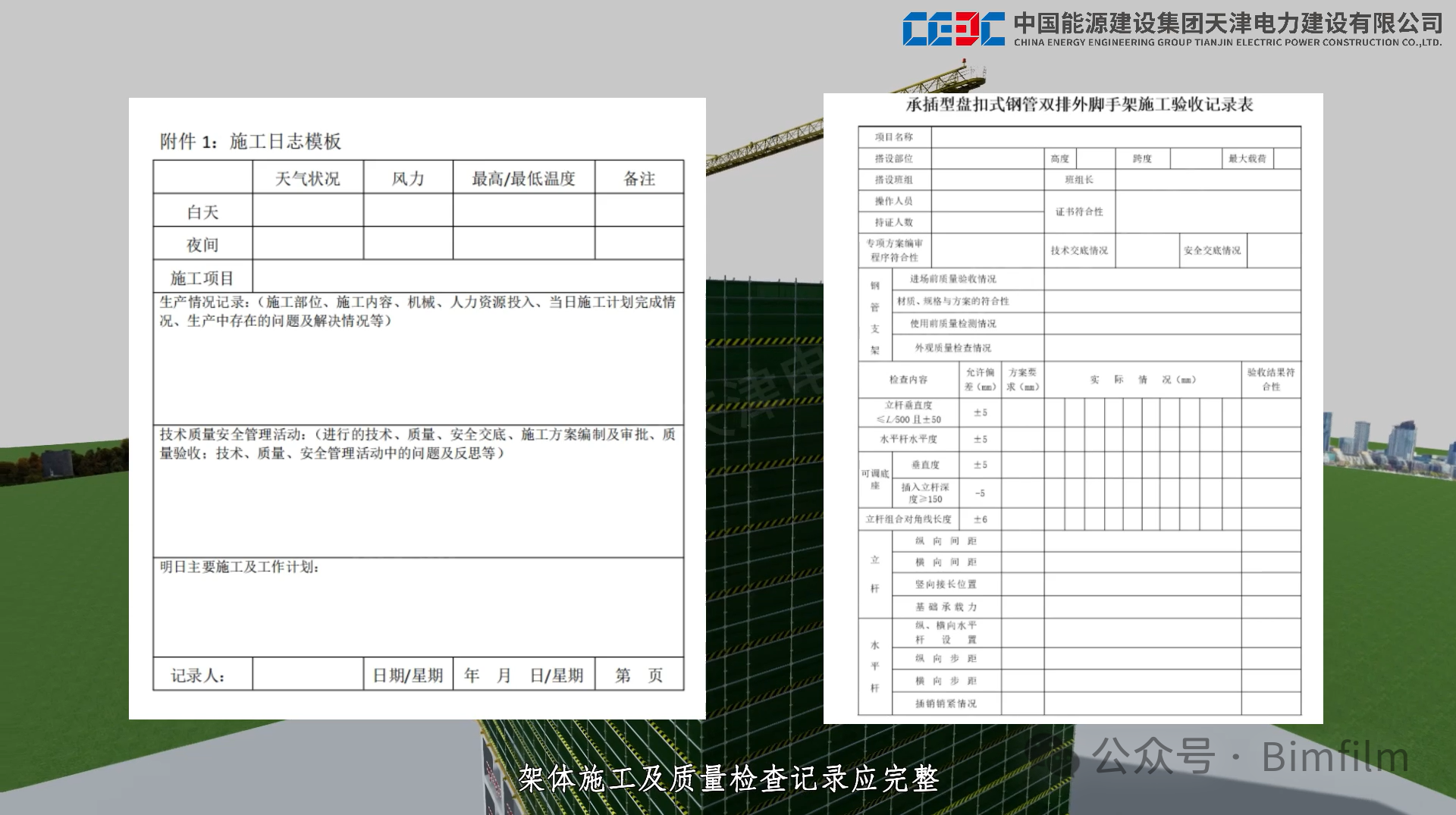Click the 插销销紧情况 row label
The image size is (1456, 815).
pyautogui.click(x=946, y=704)
